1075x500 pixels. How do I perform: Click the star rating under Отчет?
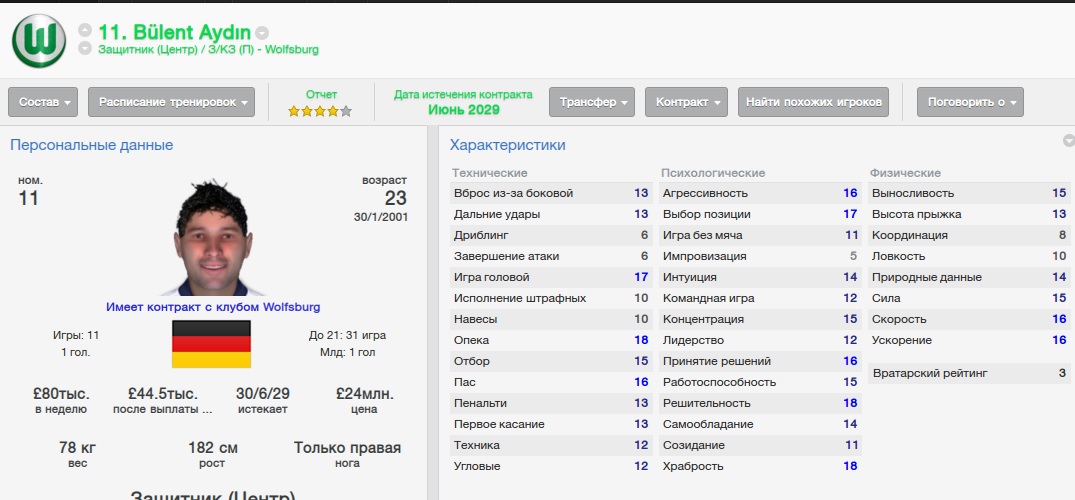coord(320,111)
